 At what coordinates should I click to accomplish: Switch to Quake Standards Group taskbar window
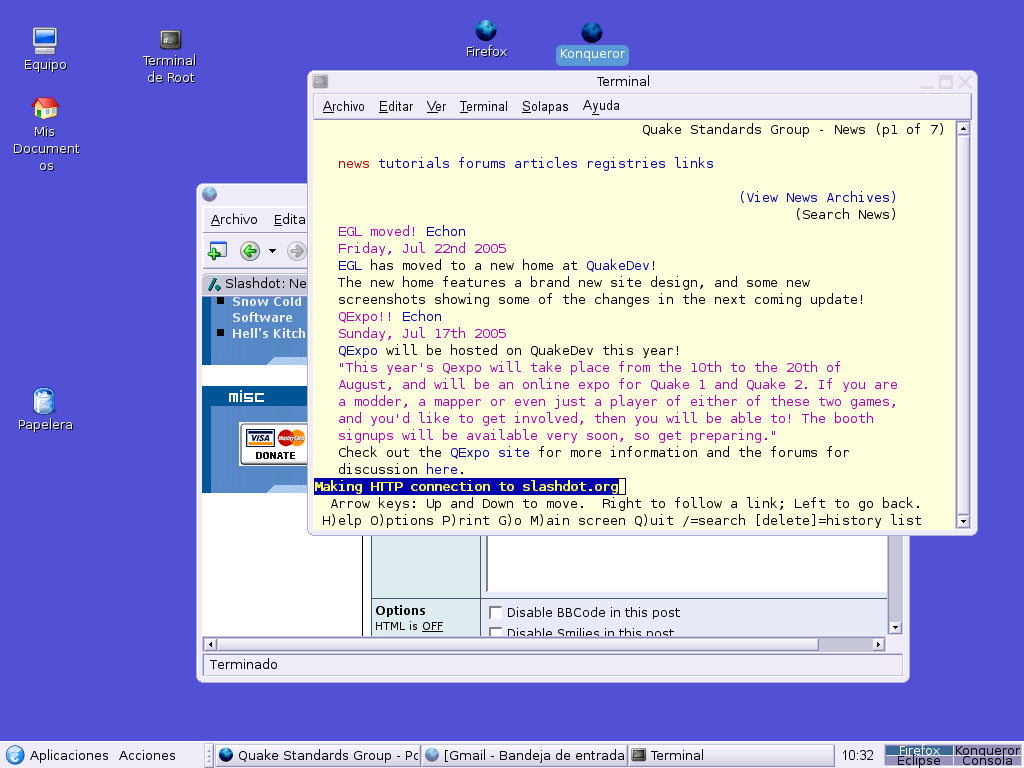pos(317,756)
